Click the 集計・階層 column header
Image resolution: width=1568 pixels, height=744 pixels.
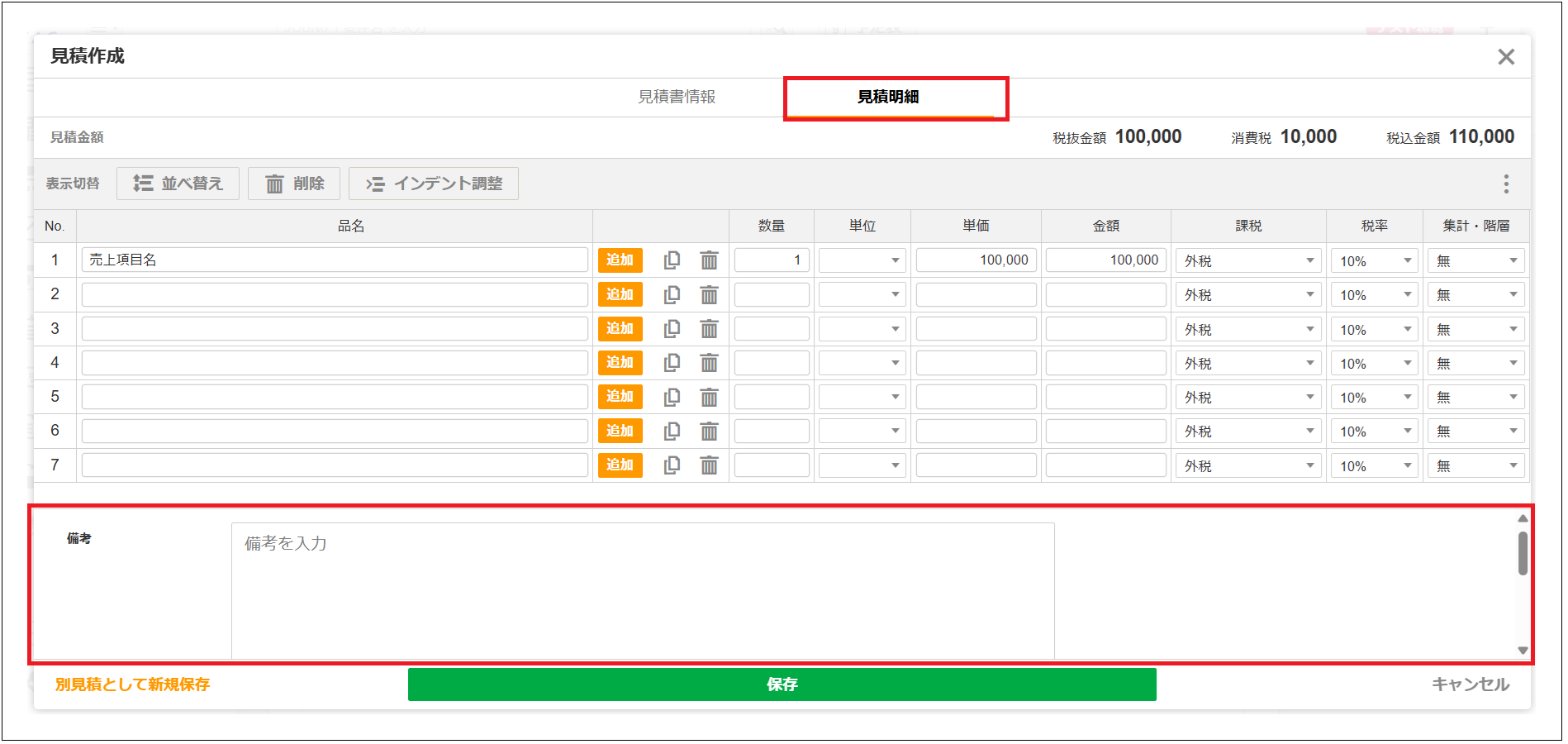click(x=1475, y=226)
